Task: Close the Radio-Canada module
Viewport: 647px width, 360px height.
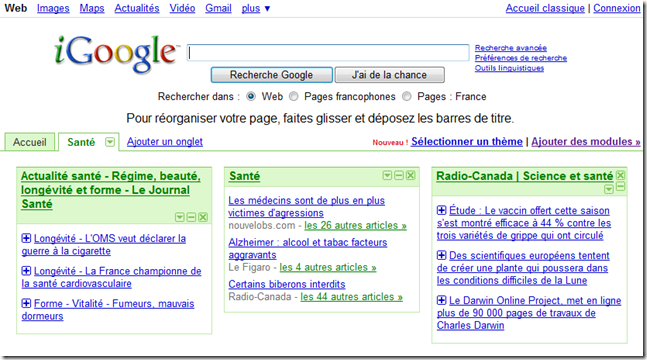Action: point(620,175)
